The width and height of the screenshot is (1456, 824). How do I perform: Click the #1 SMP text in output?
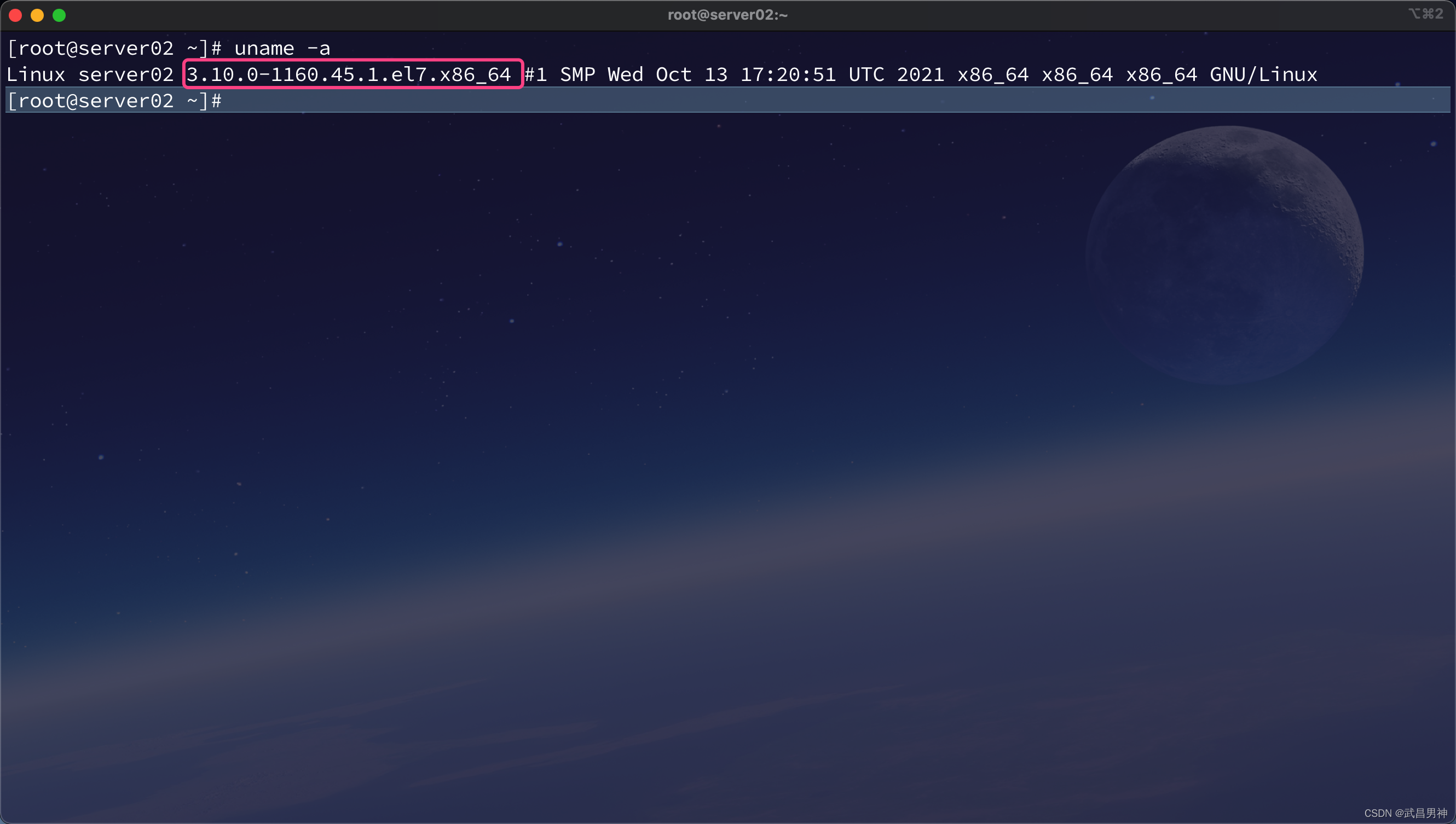[559, 75]
